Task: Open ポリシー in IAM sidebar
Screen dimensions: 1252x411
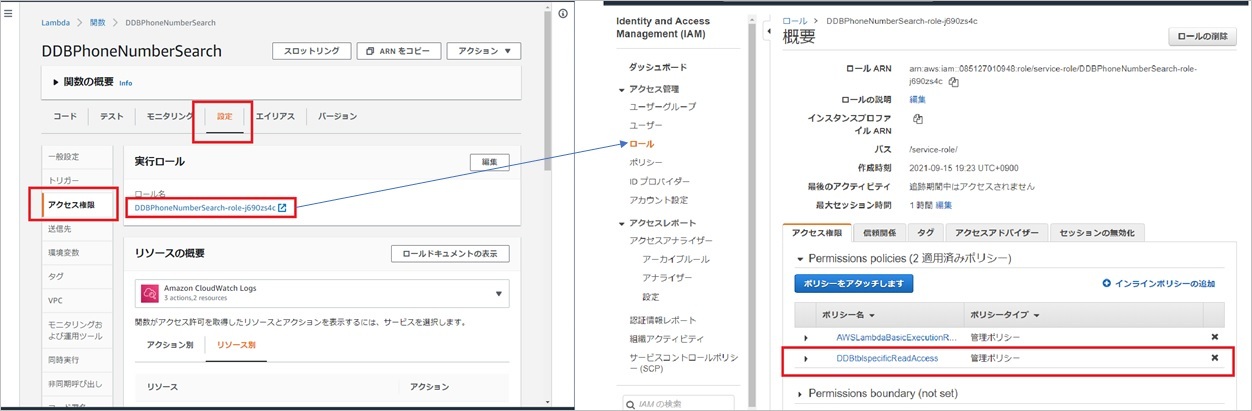Action: [645, 161]
